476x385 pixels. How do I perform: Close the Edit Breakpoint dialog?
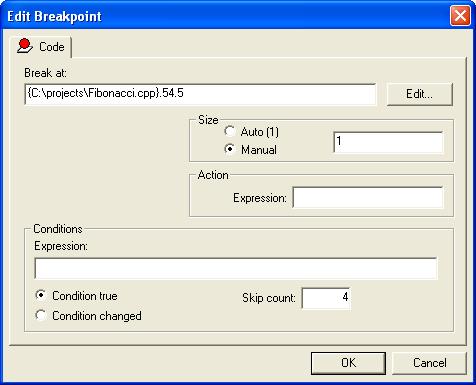click(x=460, y=16)
